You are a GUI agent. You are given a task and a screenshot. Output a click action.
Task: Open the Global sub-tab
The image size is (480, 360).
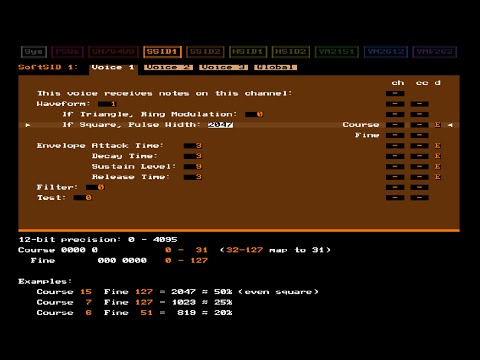275,67
